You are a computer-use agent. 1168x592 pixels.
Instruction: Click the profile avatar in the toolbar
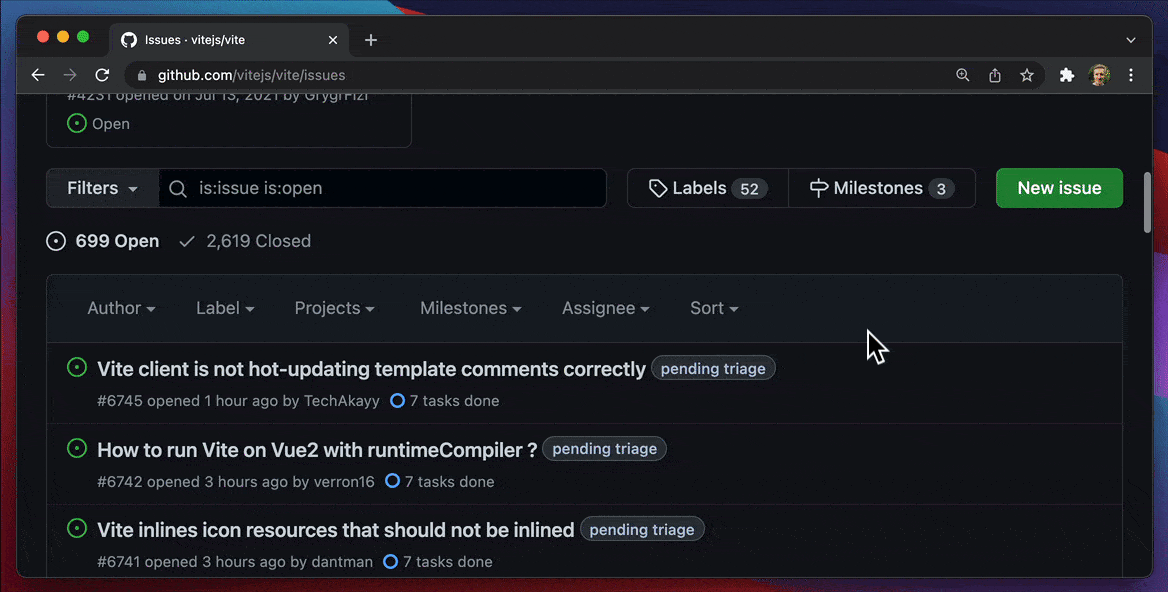[1099, 75]
